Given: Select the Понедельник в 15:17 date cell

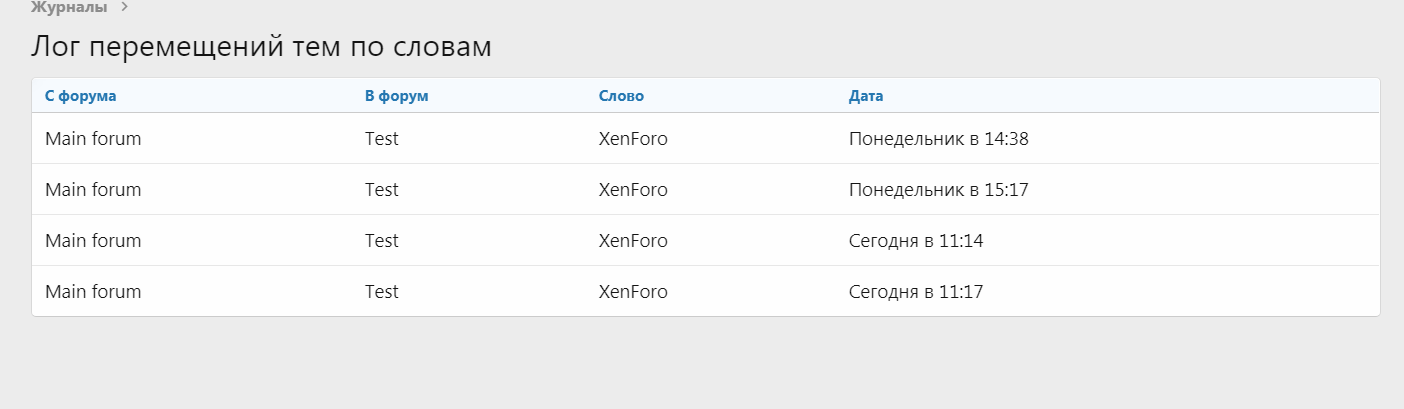Looking at the screenshot, I should [938, 190].
